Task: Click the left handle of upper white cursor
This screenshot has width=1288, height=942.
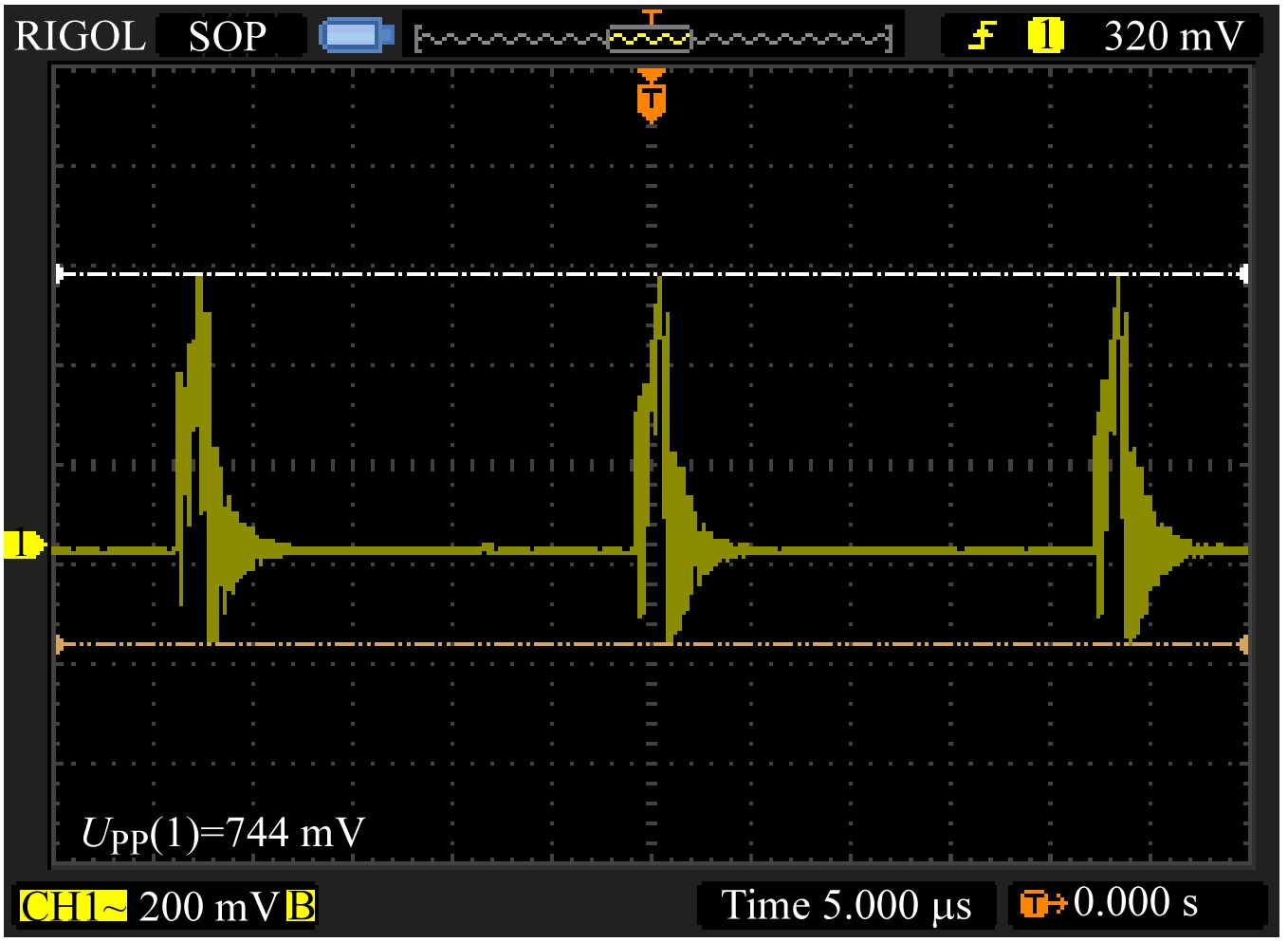Action: pos(60,274)
